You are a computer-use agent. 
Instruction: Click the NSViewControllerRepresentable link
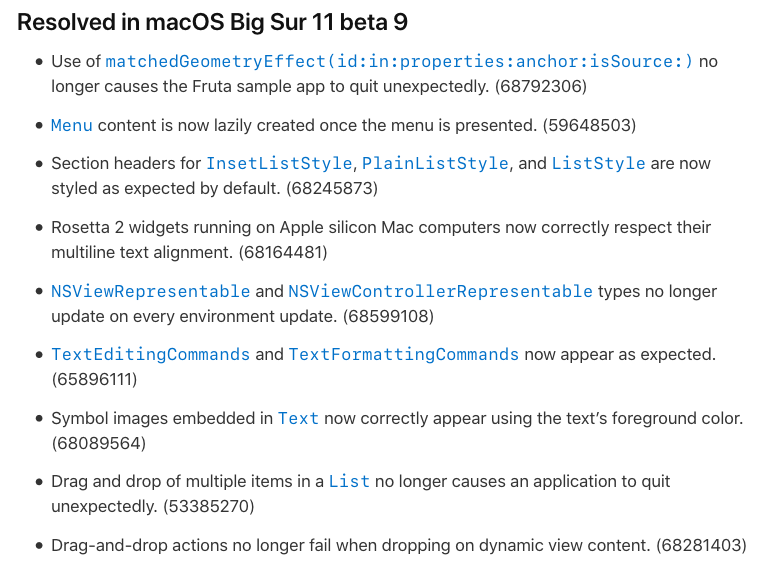tap(440, 291)
